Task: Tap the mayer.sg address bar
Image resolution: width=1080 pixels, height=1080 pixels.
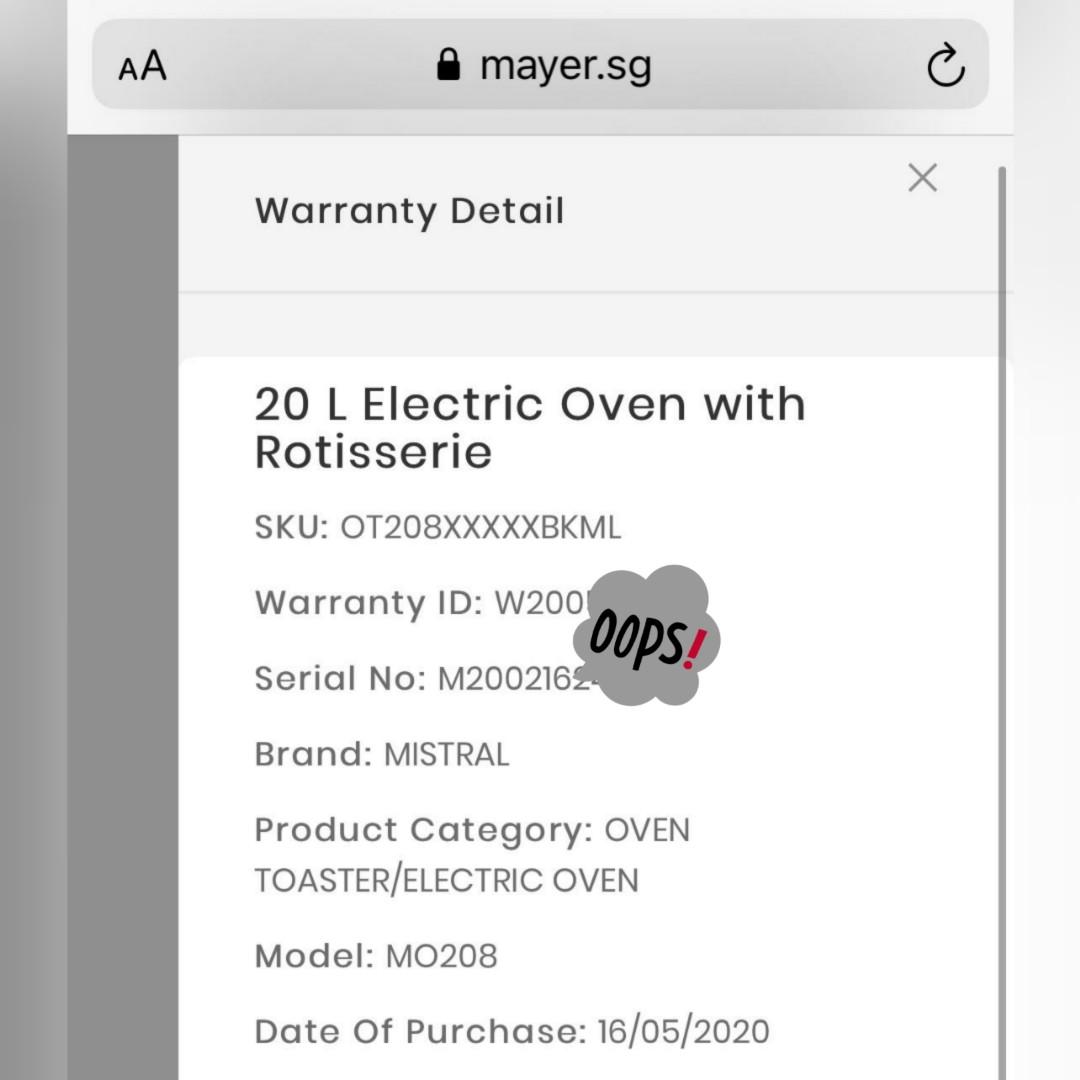Action: pyautogui.click(x=565, y=66)
